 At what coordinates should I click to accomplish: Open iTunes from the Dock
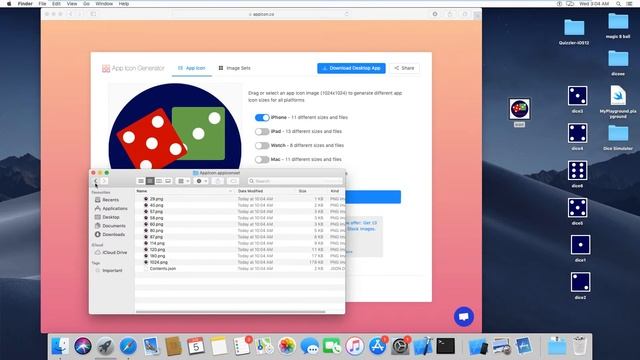point(355,346)
